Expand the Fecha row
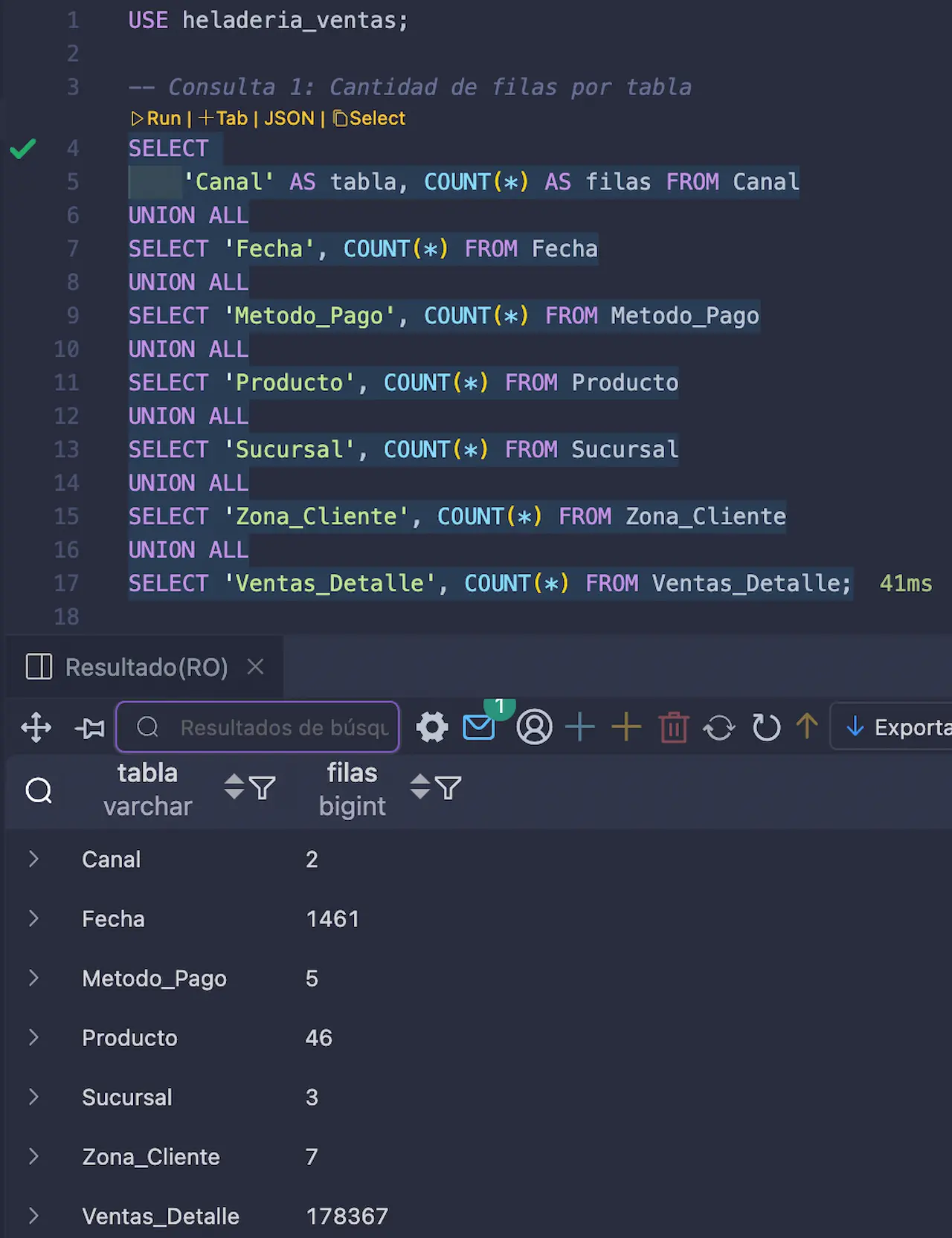The height and width of the screenshot is (1238, 952). tap(33, 918)
